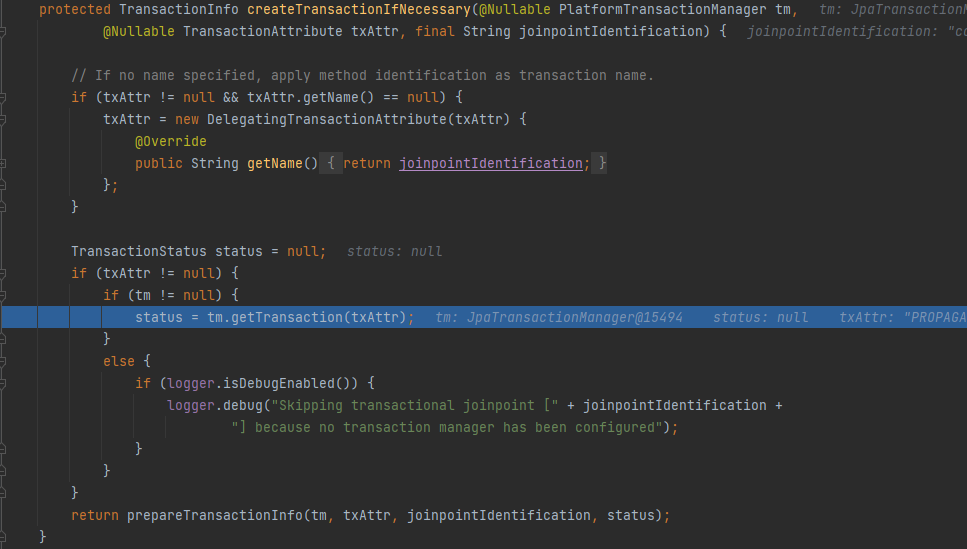The image size is (967, 549).
Task: Click the 'final' keyword in the parameter list
Action: tap(435, 31)
